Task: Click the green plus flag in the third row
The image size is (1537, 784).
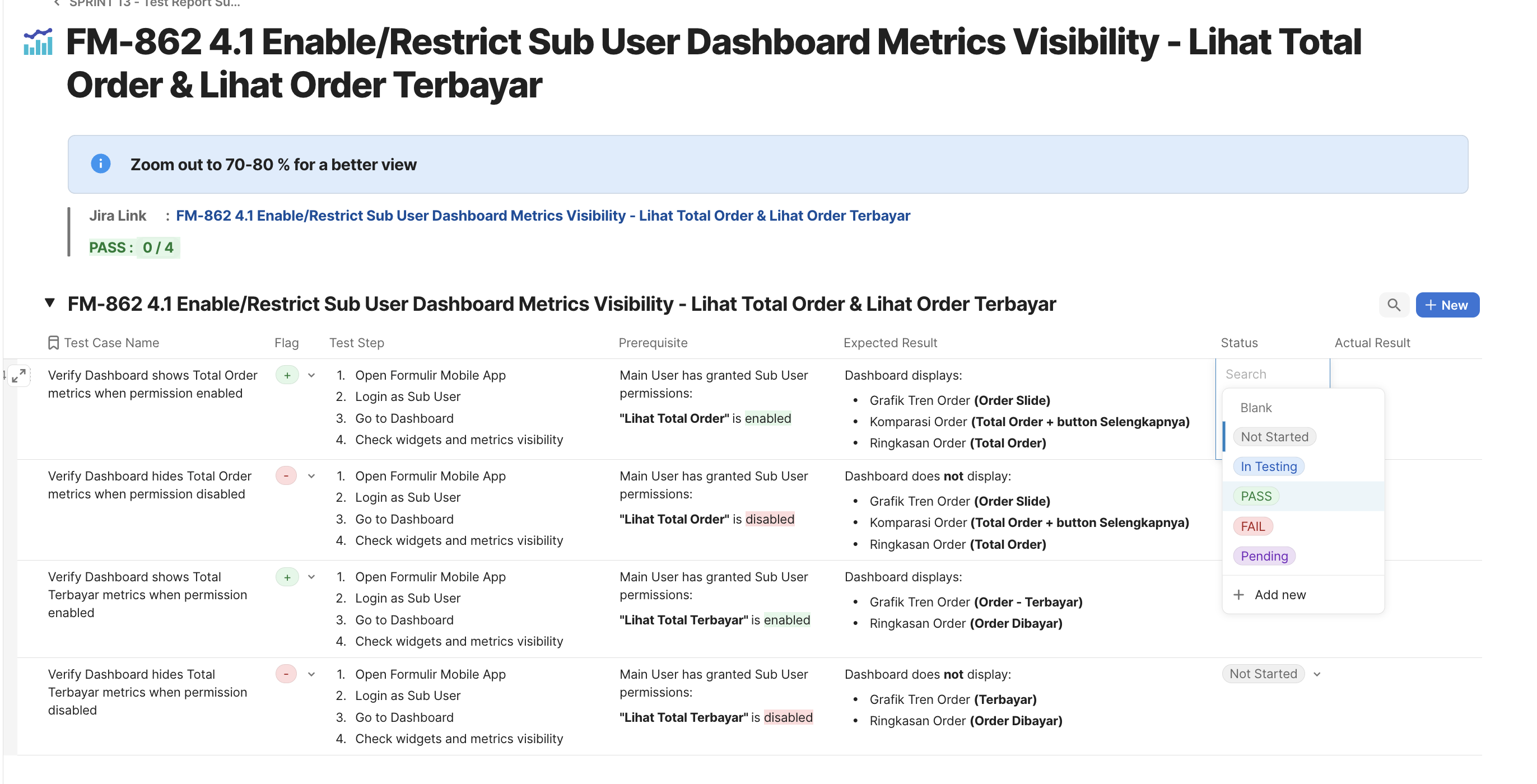Action: (x=287, y=577)
